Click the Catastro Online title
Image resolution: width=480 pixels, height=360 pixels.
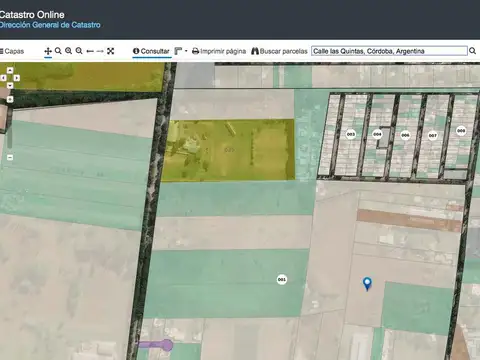pyautogui.click(x=32, y=15)
